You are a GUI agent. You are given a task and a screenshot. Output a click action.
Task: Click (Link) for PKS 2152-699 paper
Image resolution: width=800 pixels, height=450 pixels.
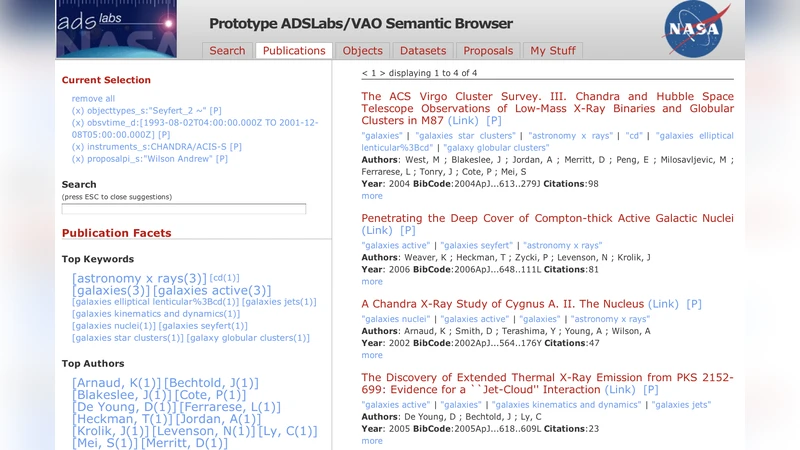click(620, 390)
